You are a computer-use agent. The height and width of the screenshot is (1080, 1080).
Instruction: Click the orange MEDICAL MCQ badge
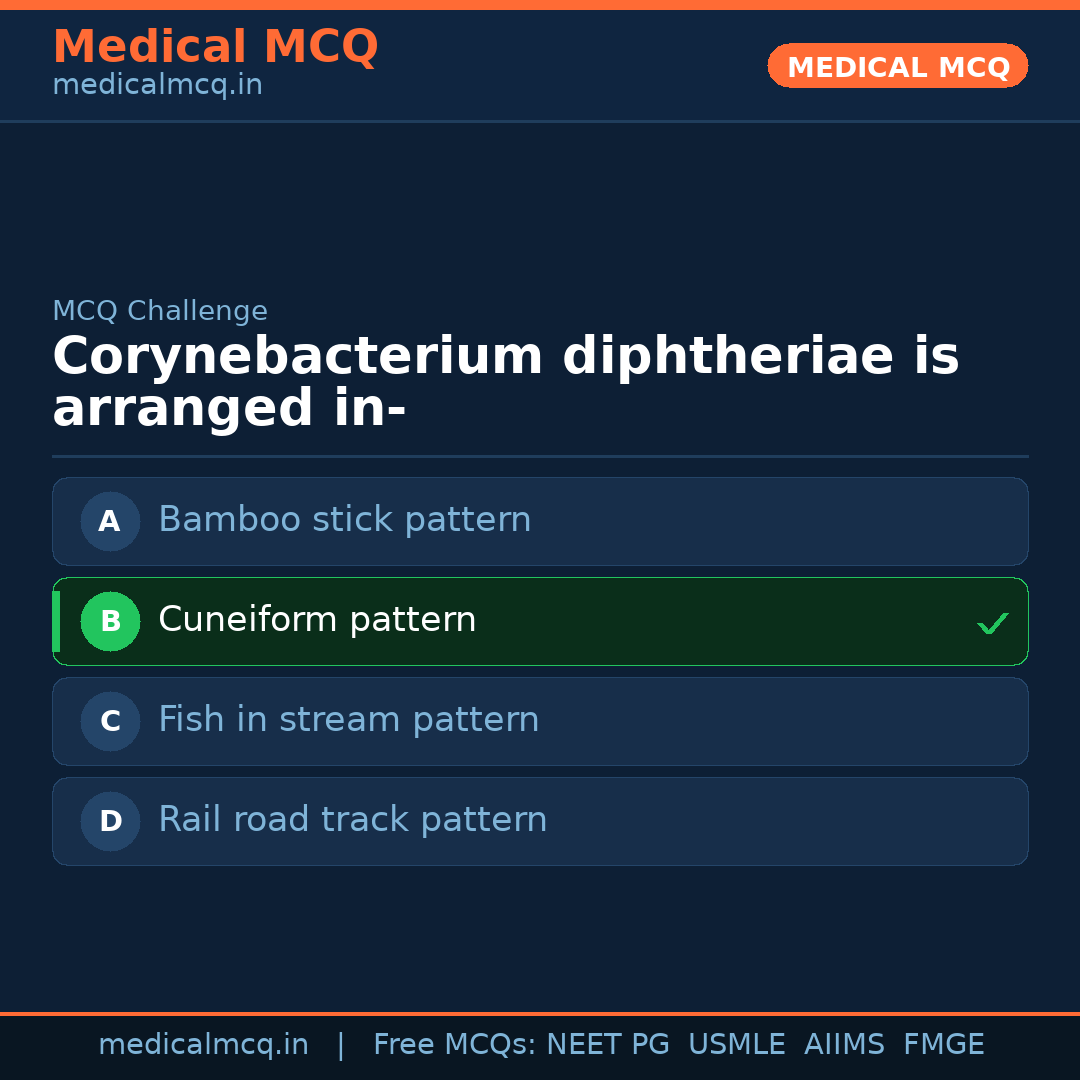897,67
